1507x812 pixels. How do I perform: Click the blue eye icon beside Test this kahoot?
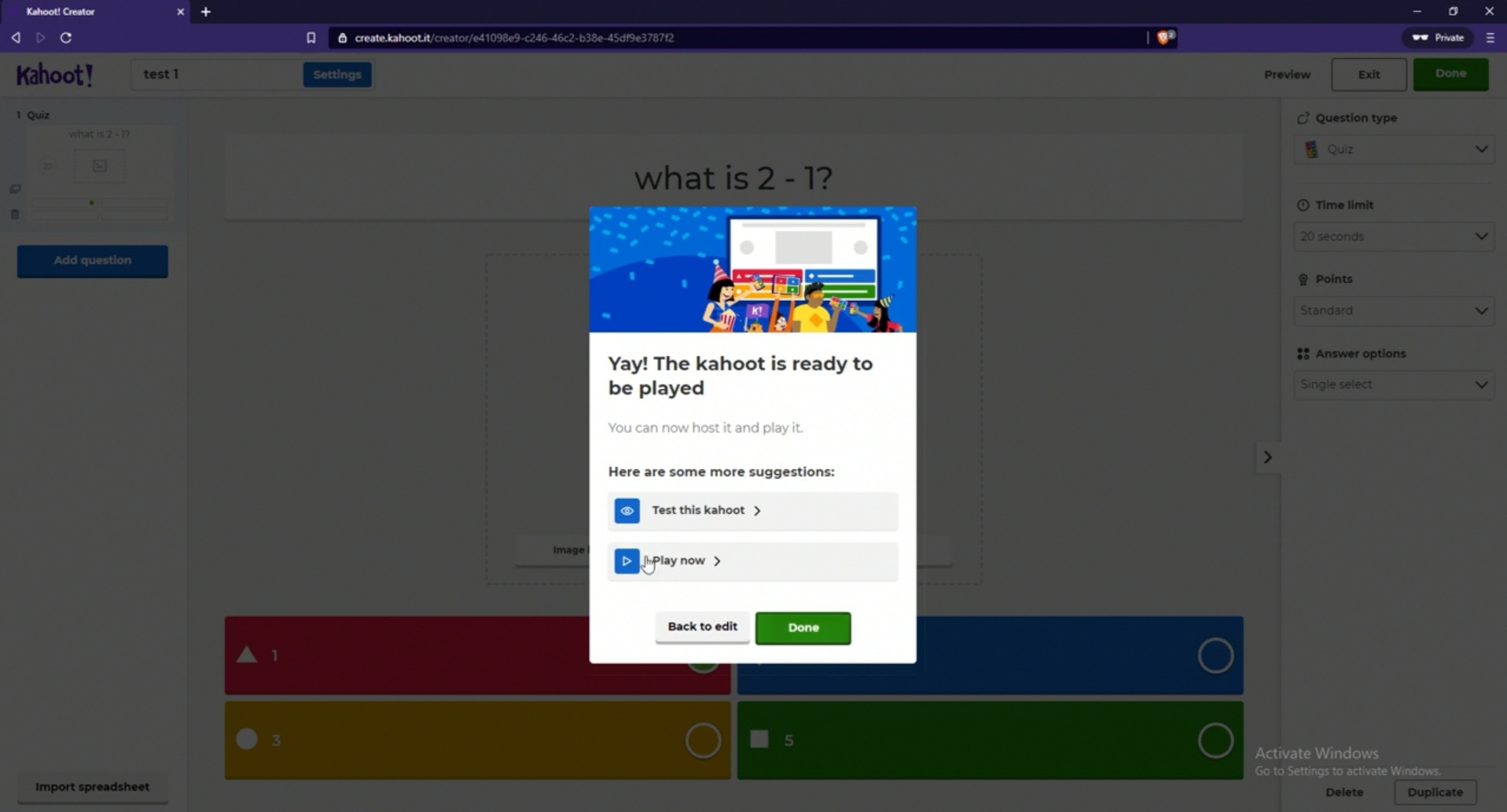click(627, 511)
